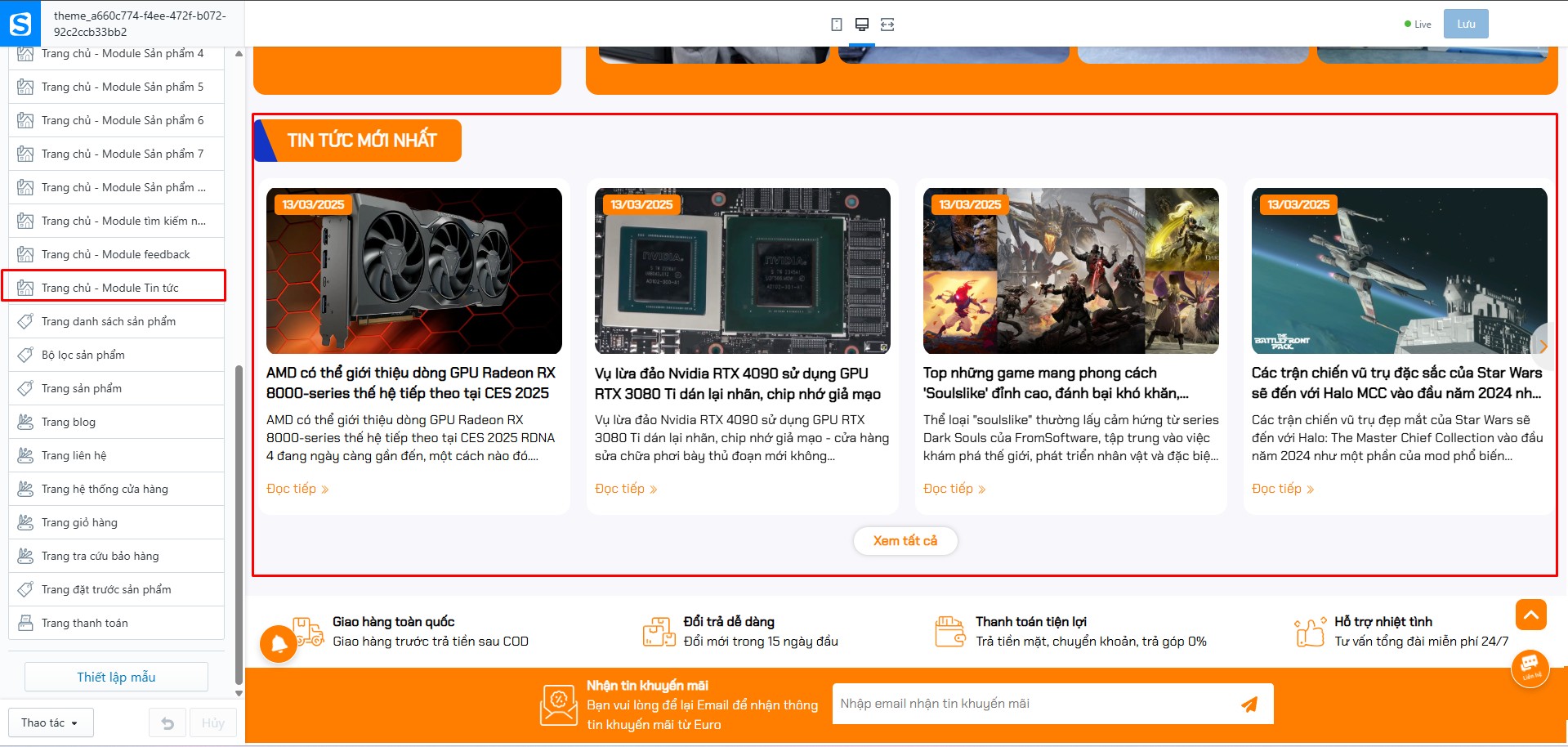This screenshot has height=747, width=1568.
Task: Click the blue S logo icon
Action: point(20,24)
